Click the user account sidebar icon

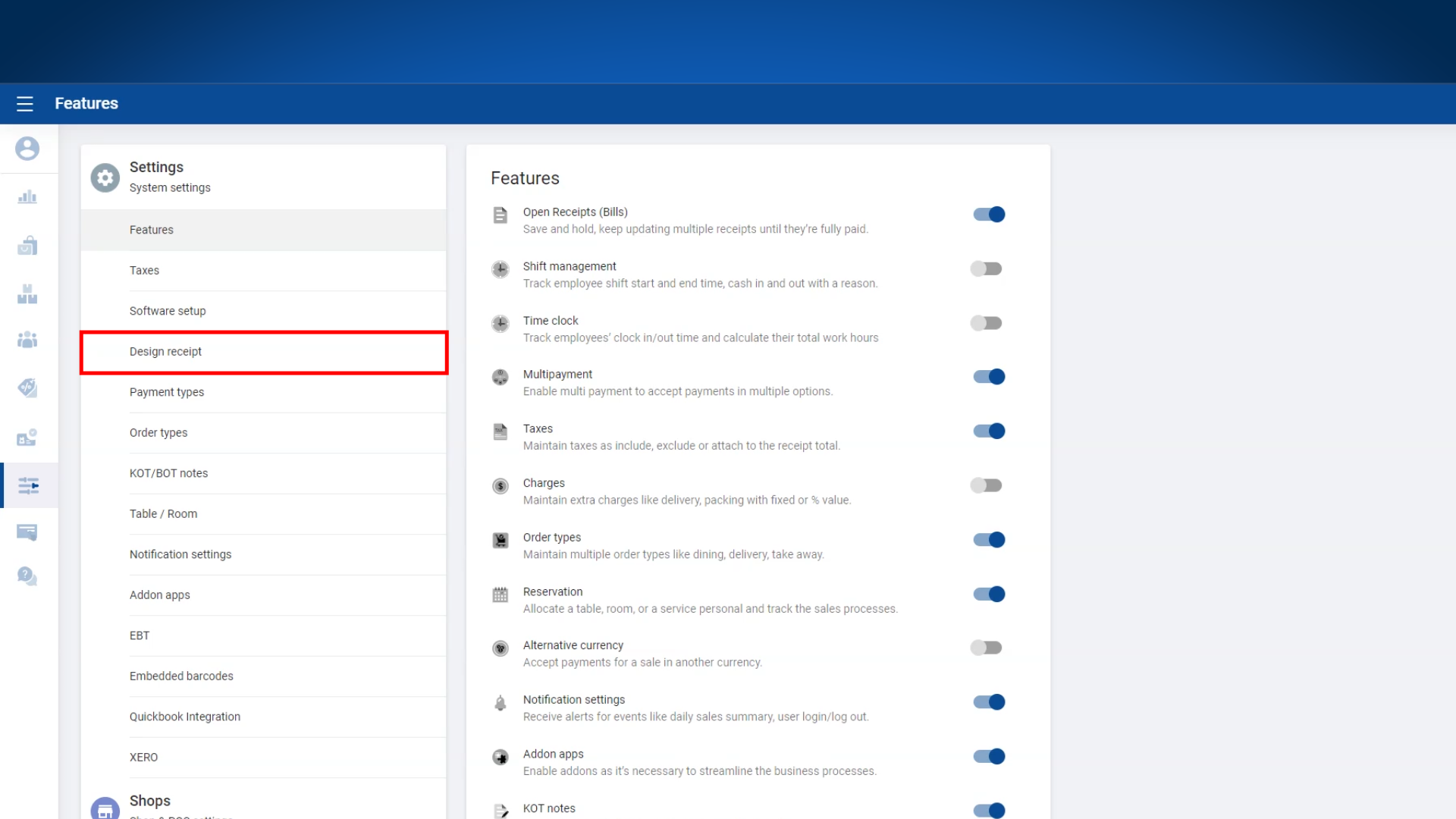pos(27,149)
